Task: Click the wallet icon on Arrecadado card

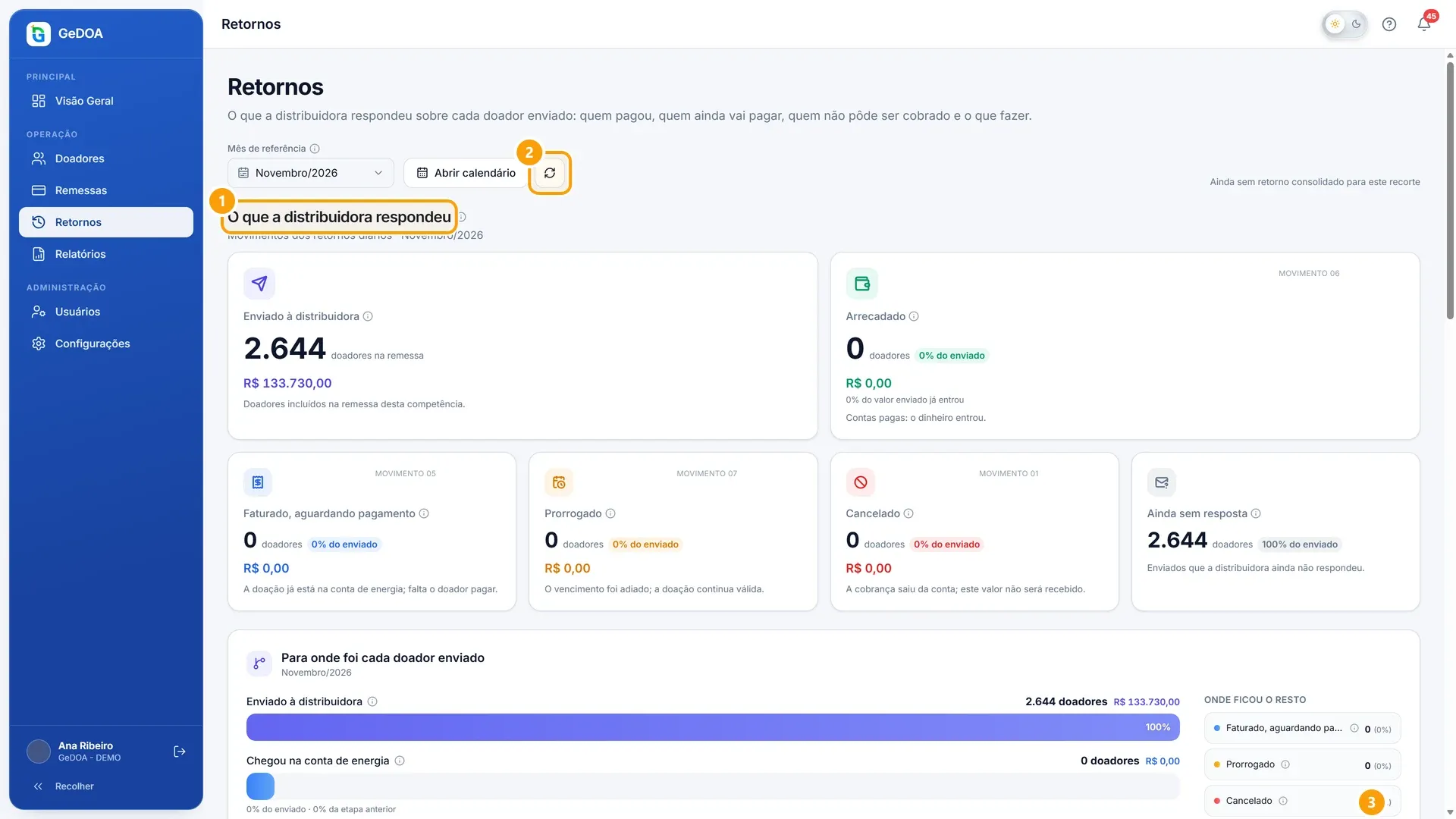Action: pos(862,284)
